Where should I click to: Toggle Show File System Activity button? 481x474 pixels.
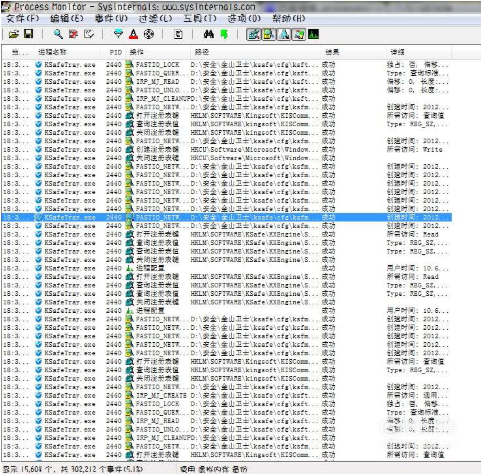pos(269,34)
